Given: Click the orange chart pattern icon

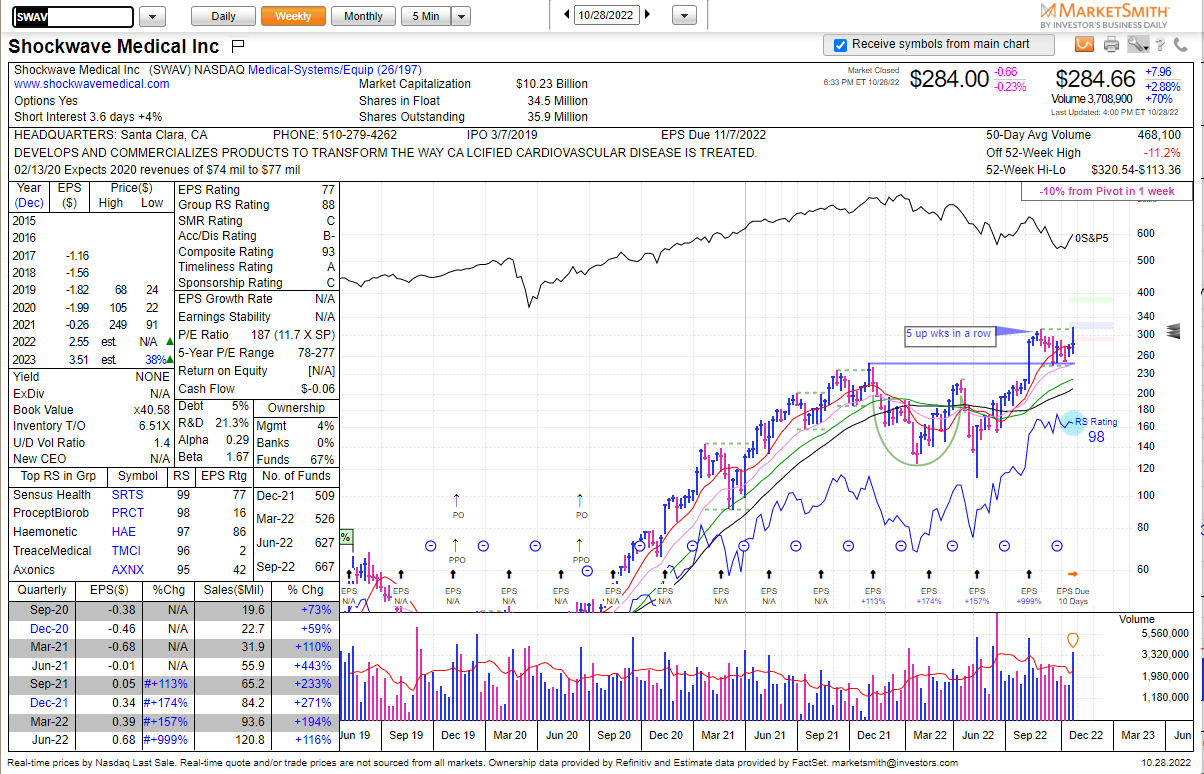Looking at the screenshot, I should pos(1084,44).
